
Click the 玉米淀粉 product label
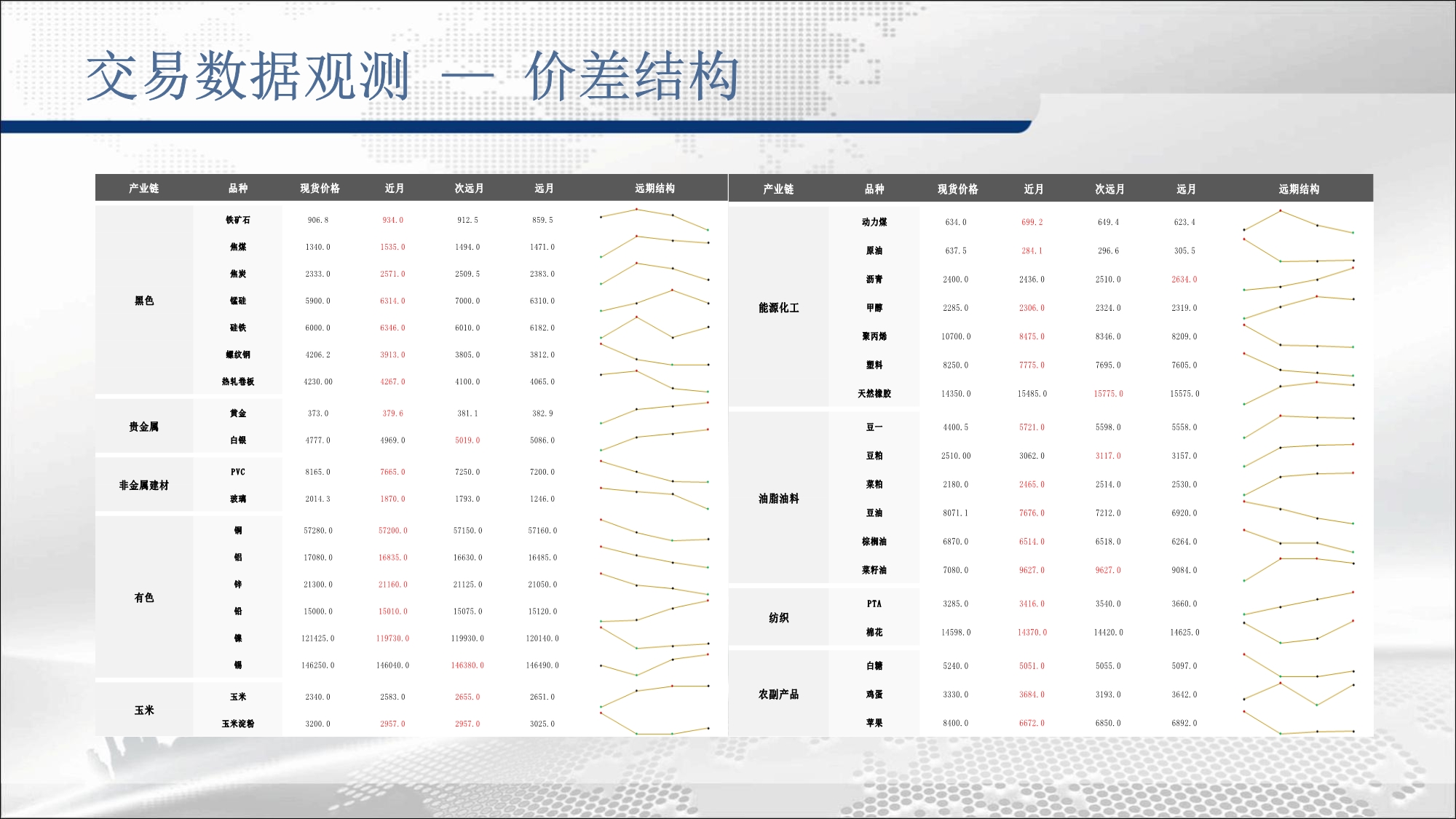(238, 724)
